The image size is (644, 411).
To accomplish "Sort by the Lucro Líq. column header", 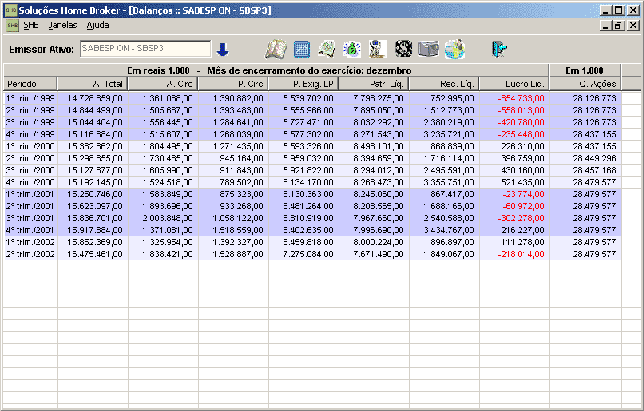I will (514, 84).
